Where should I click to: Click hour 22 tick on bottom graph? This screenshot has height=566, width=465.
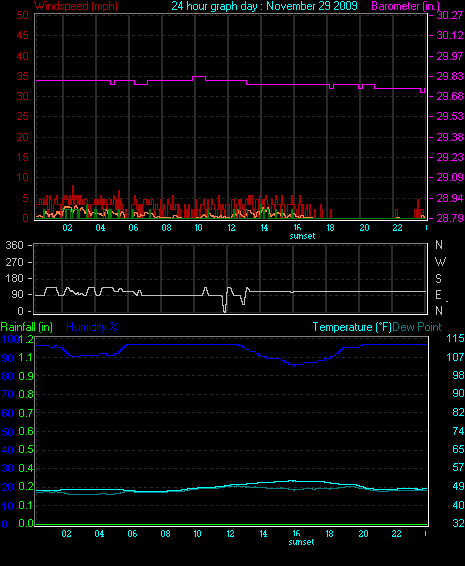click(x=396, y=534)
